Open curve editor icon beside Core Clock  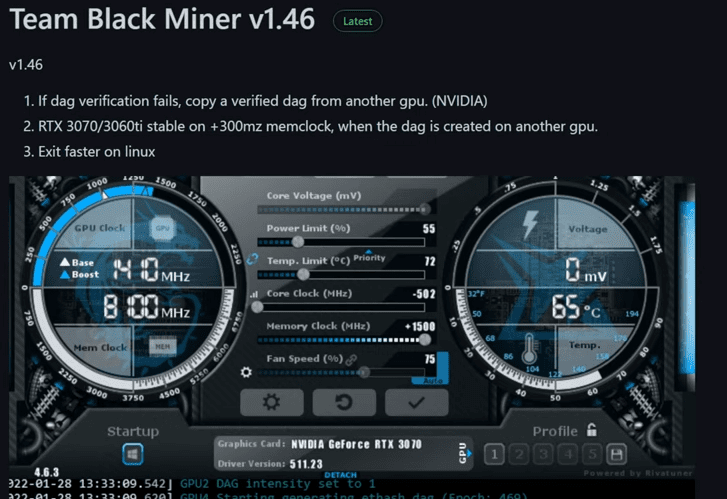click(254, 294)
